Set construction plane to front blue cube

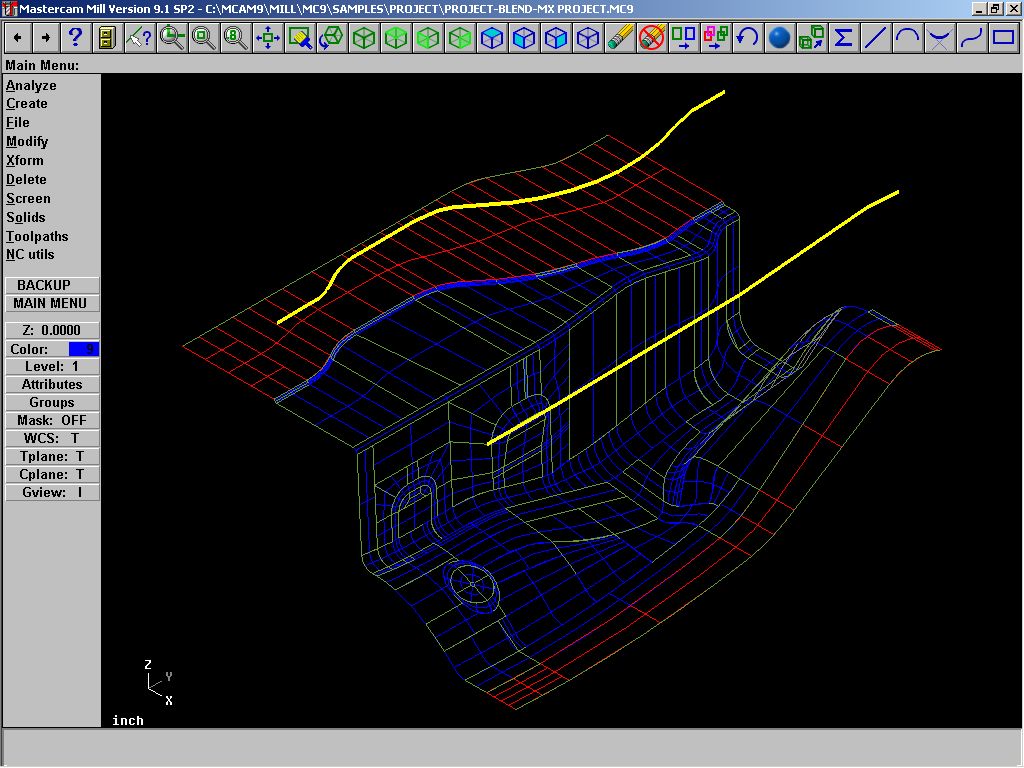pos(524,37)
